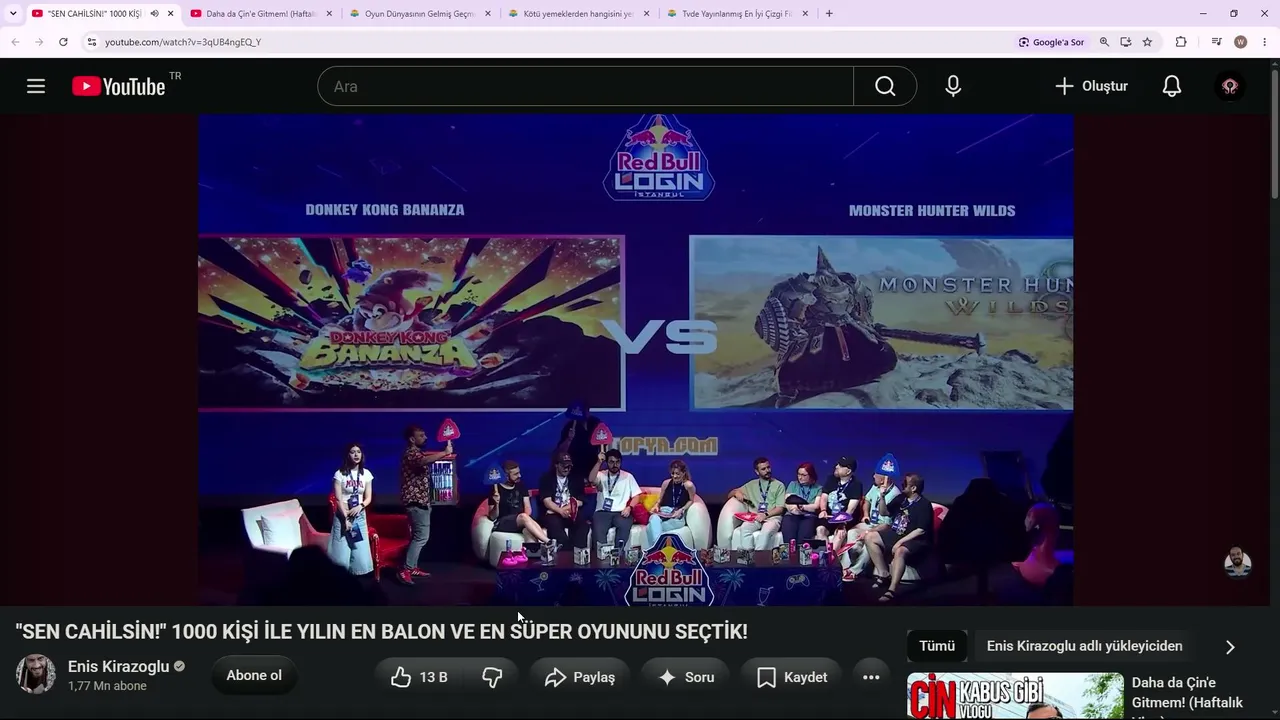Close the "Tvde Yayınlanmış" tab

pos(805,14)
